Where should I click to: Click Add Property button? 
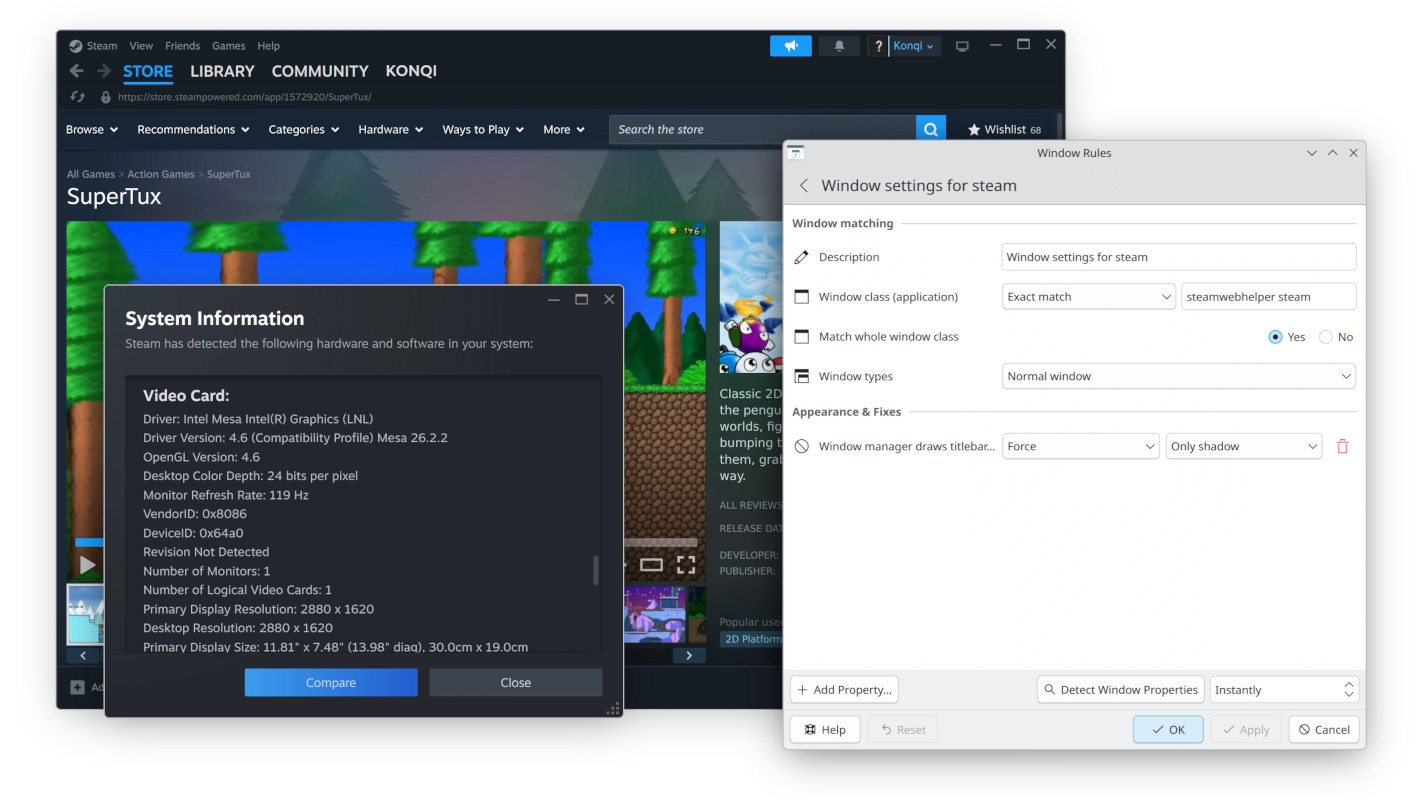(844, 690)
